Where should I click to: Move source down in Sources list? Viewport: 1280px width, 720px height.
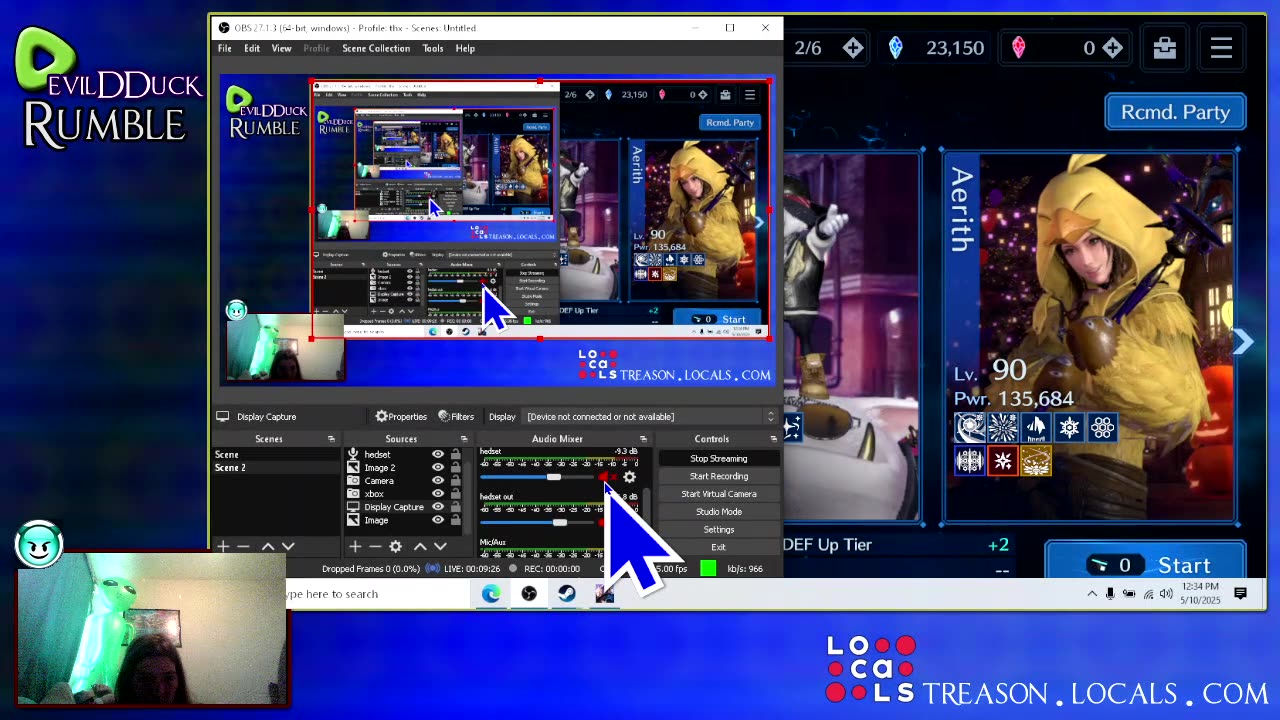click(440, 546)
